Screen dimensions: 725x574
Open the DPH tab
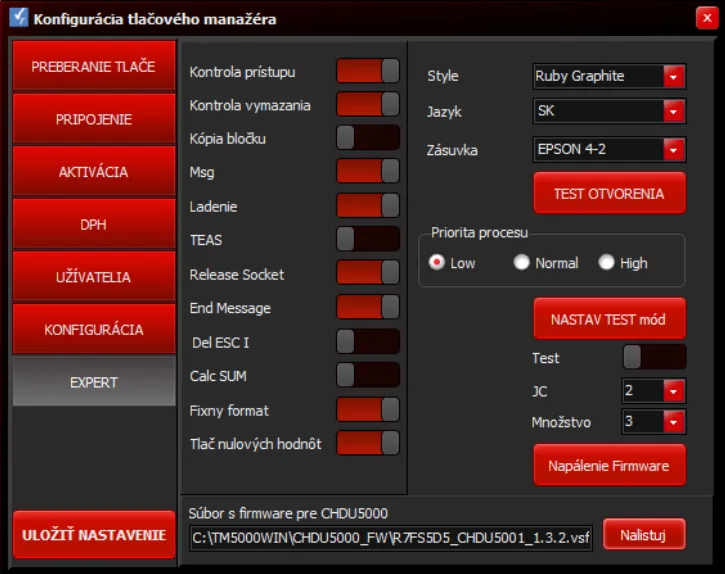[x=93, y=224]
